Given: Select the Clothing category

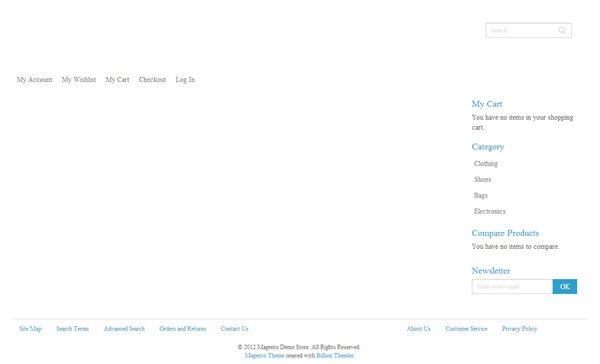Looking at the screenshot, I should coord(486,163).
